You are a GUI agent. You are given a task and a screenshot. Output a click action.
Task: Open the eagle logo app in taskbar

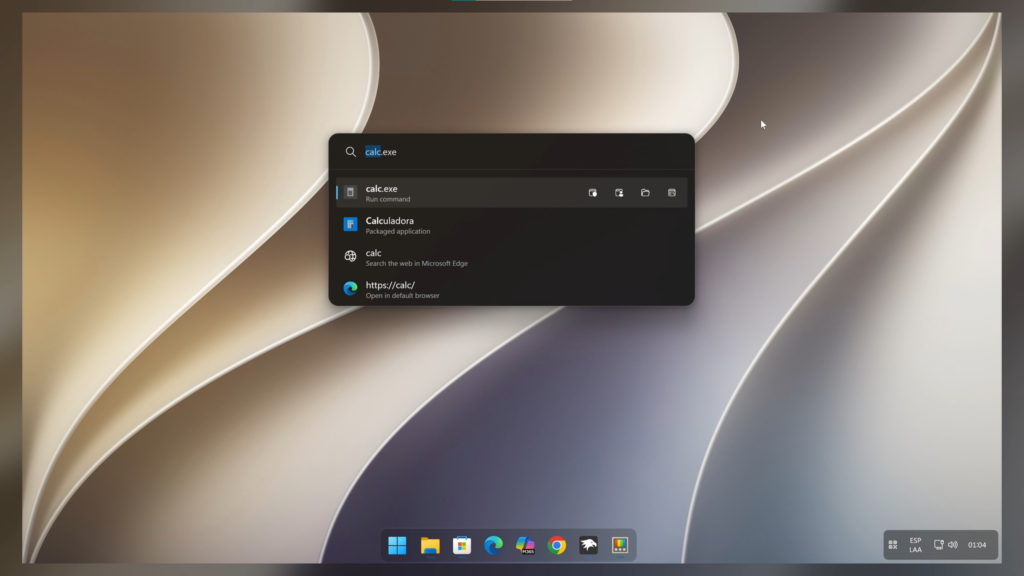pos(588,545)
